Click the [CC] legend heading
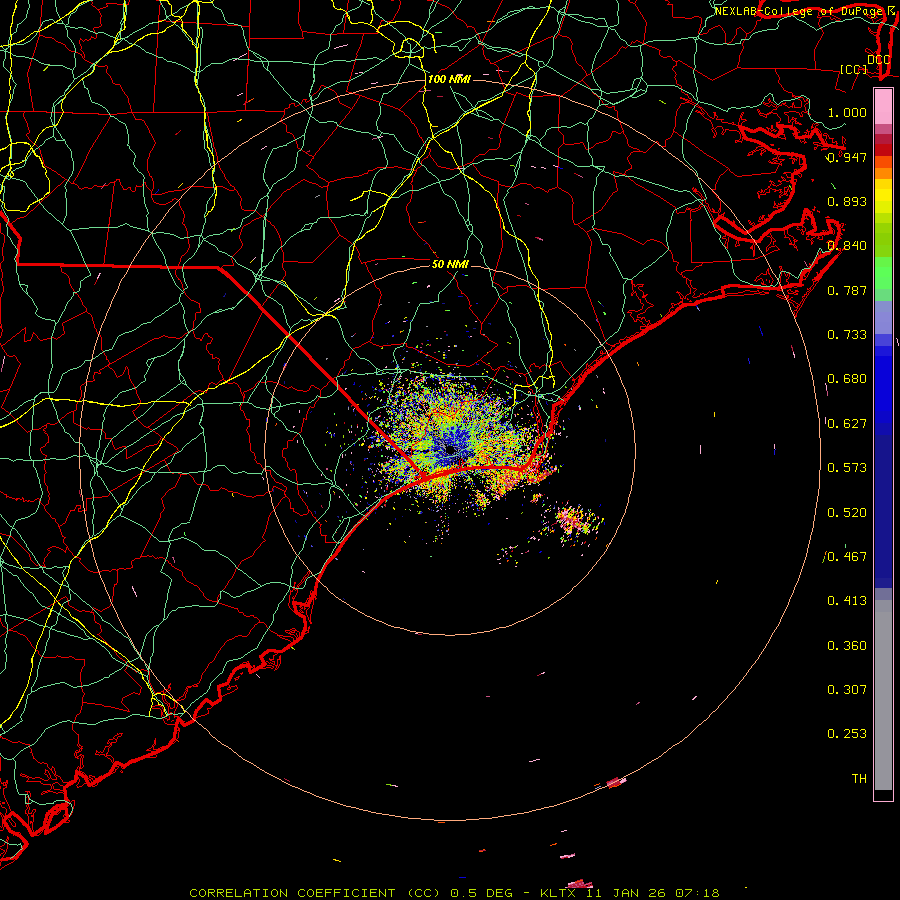The height and width of the screenshot is (900, 900). (x=854, y=69)
